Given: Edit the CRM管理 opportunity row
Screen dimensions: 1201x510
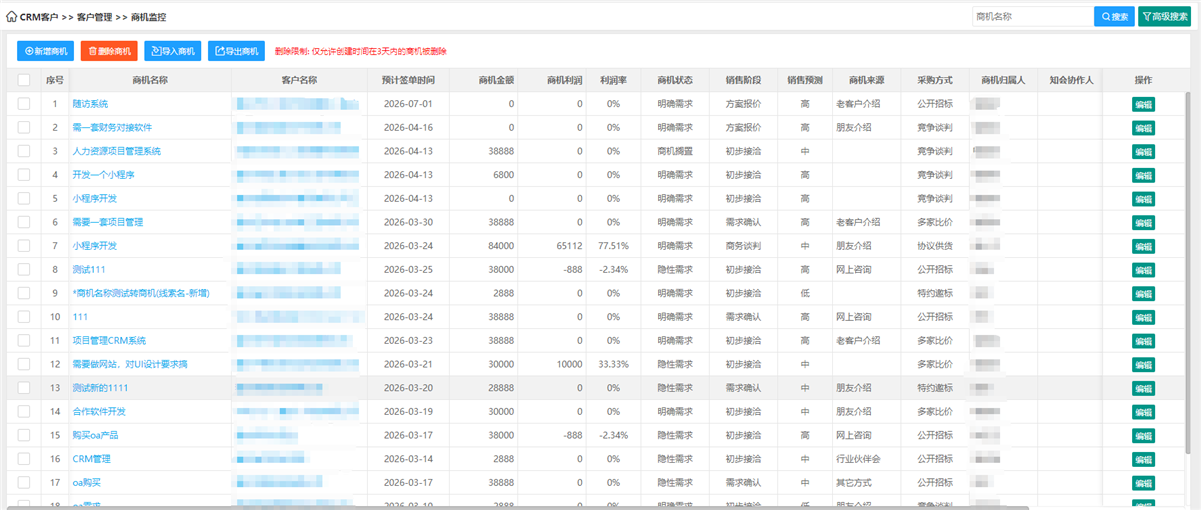Looking at the screenshot, I should tap(1143, 458).
